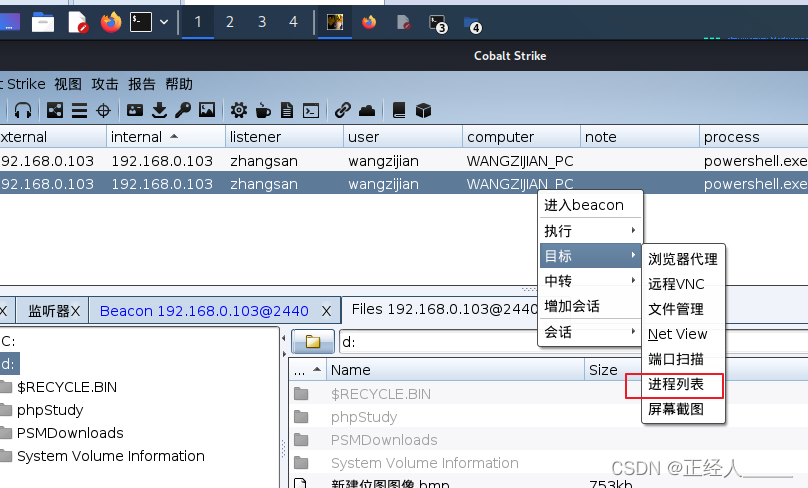
Task: Choose 增加会话 menu entry
Action: (590, 306)
